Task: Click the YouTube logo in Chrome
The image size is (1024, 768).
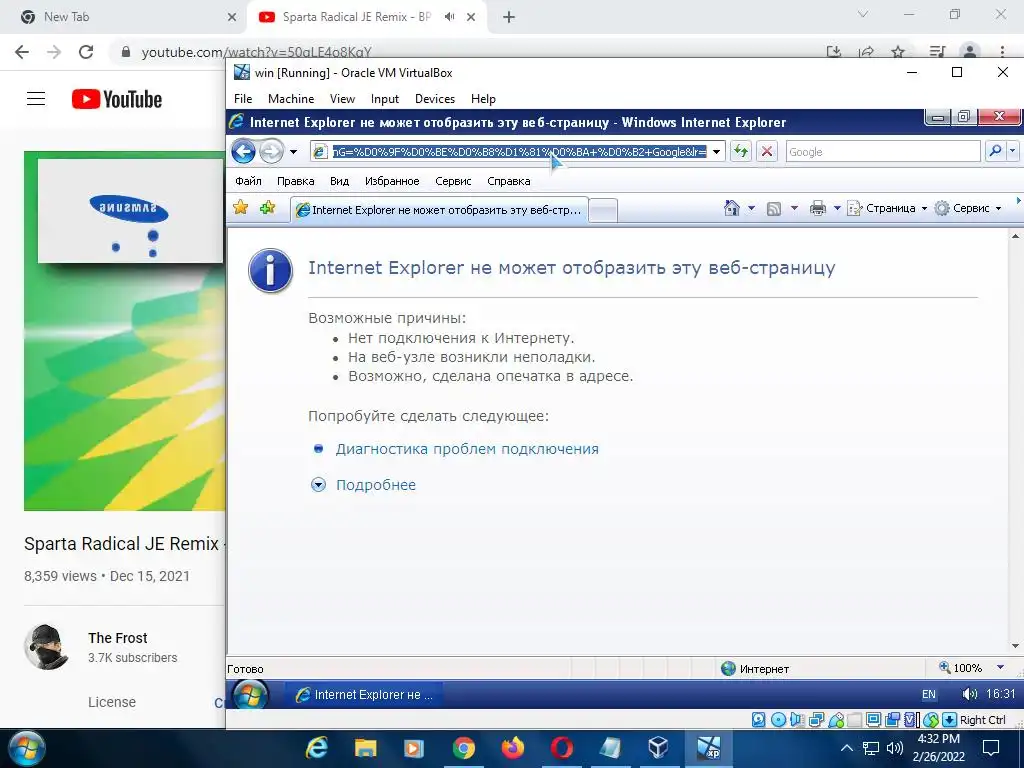Action: pyautogui.click(x=117, y=99)
